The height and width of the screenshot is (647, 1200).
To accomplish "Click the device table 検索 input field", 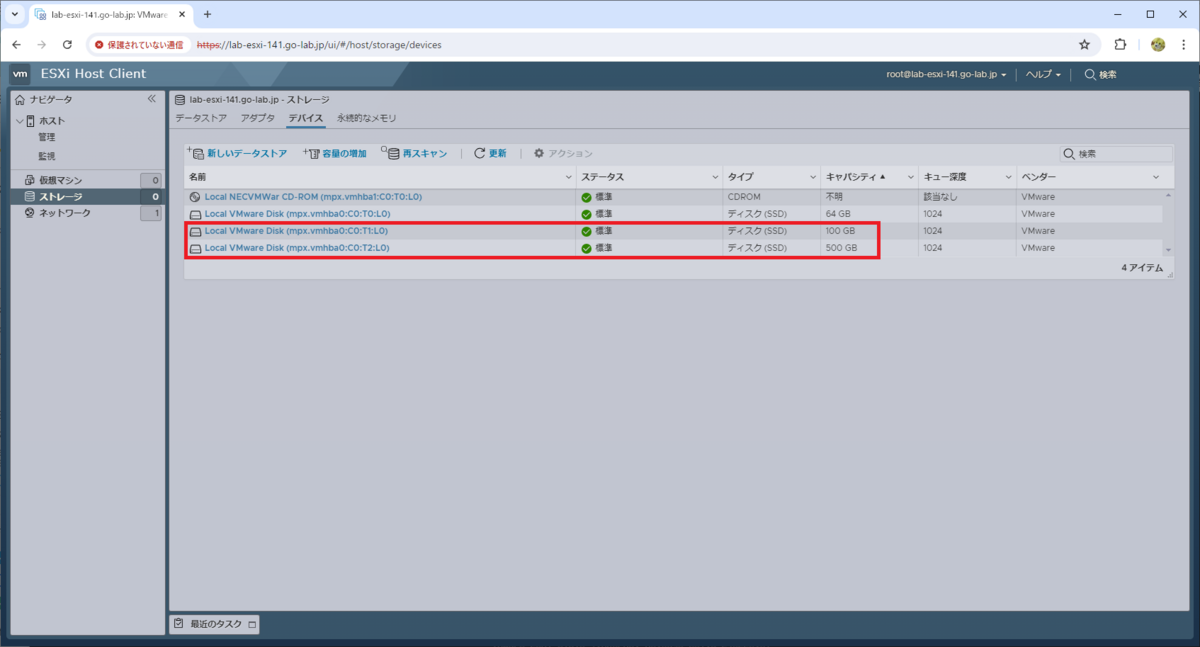I will click(1116, 154).
